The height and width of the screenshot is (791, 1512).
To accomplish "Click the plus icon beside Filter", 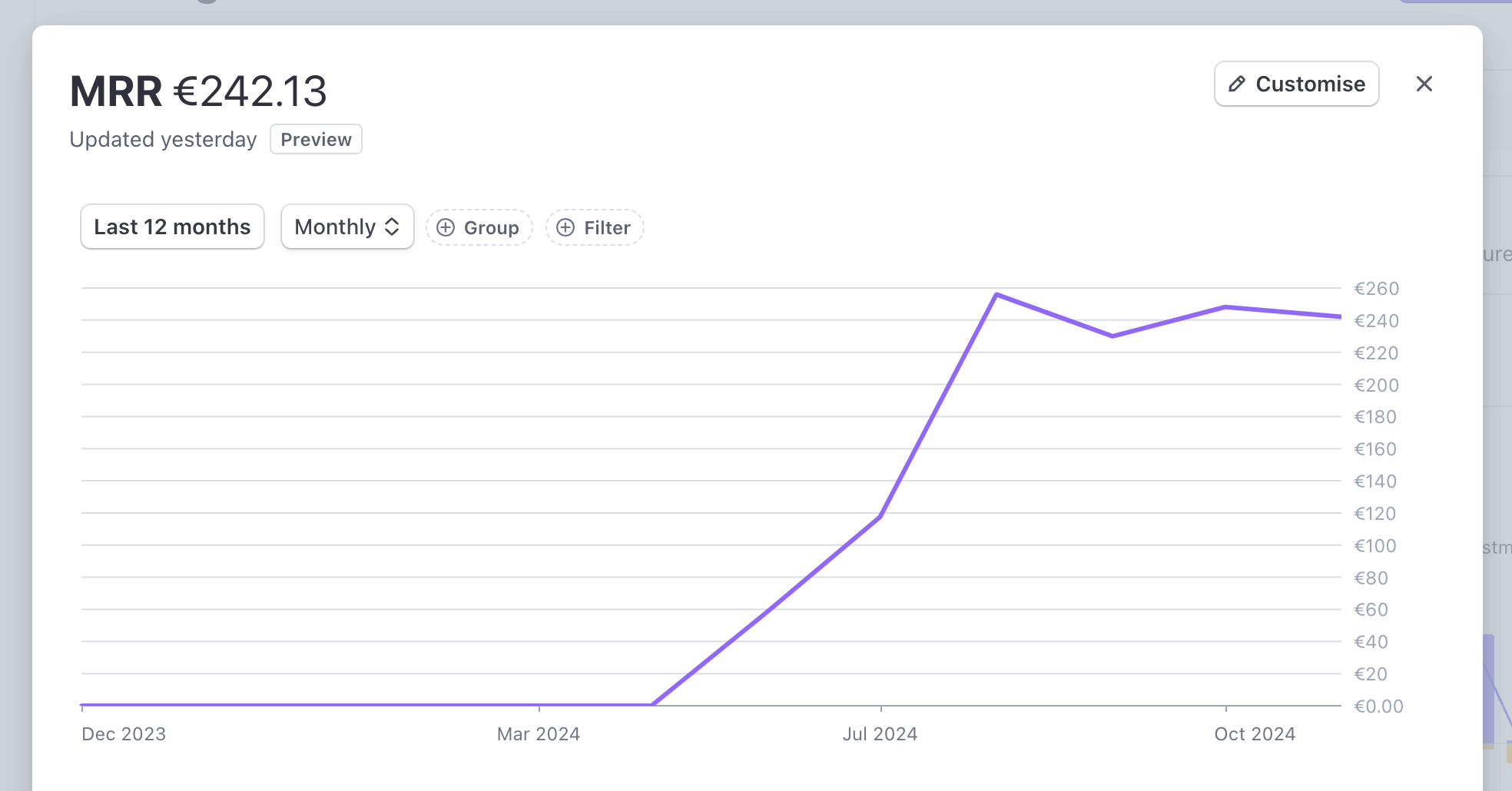I will (566, 227).
